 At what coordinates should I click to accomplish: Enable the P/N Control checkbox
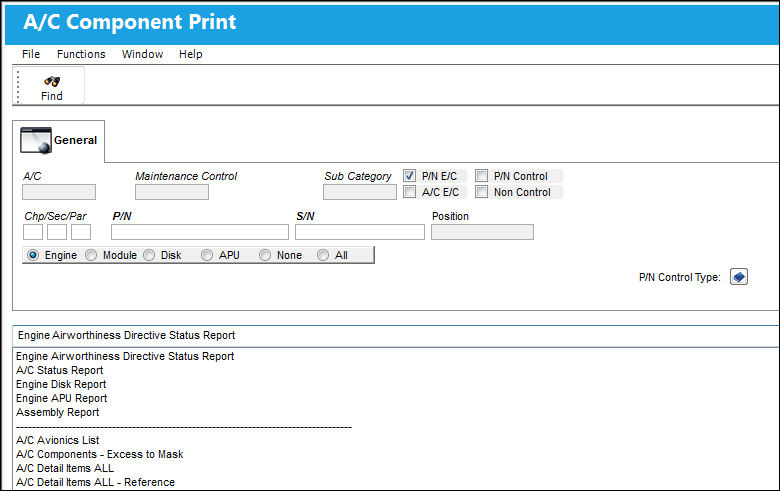click(482, 176)
